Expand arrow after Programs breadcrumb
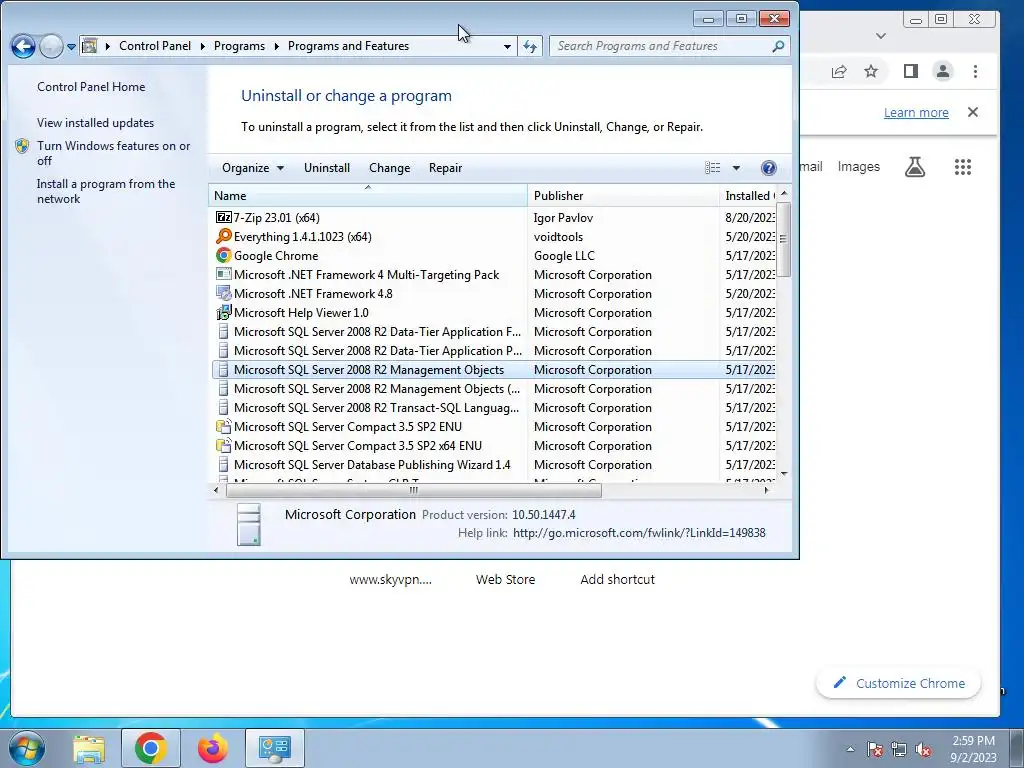This screenshot has height=768, width=1024. (276, 46)
